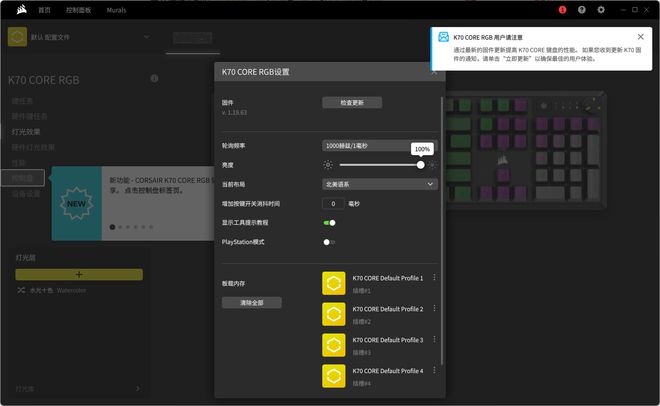Click the yellow 默认配置文件 profile icon

(17, 37)
